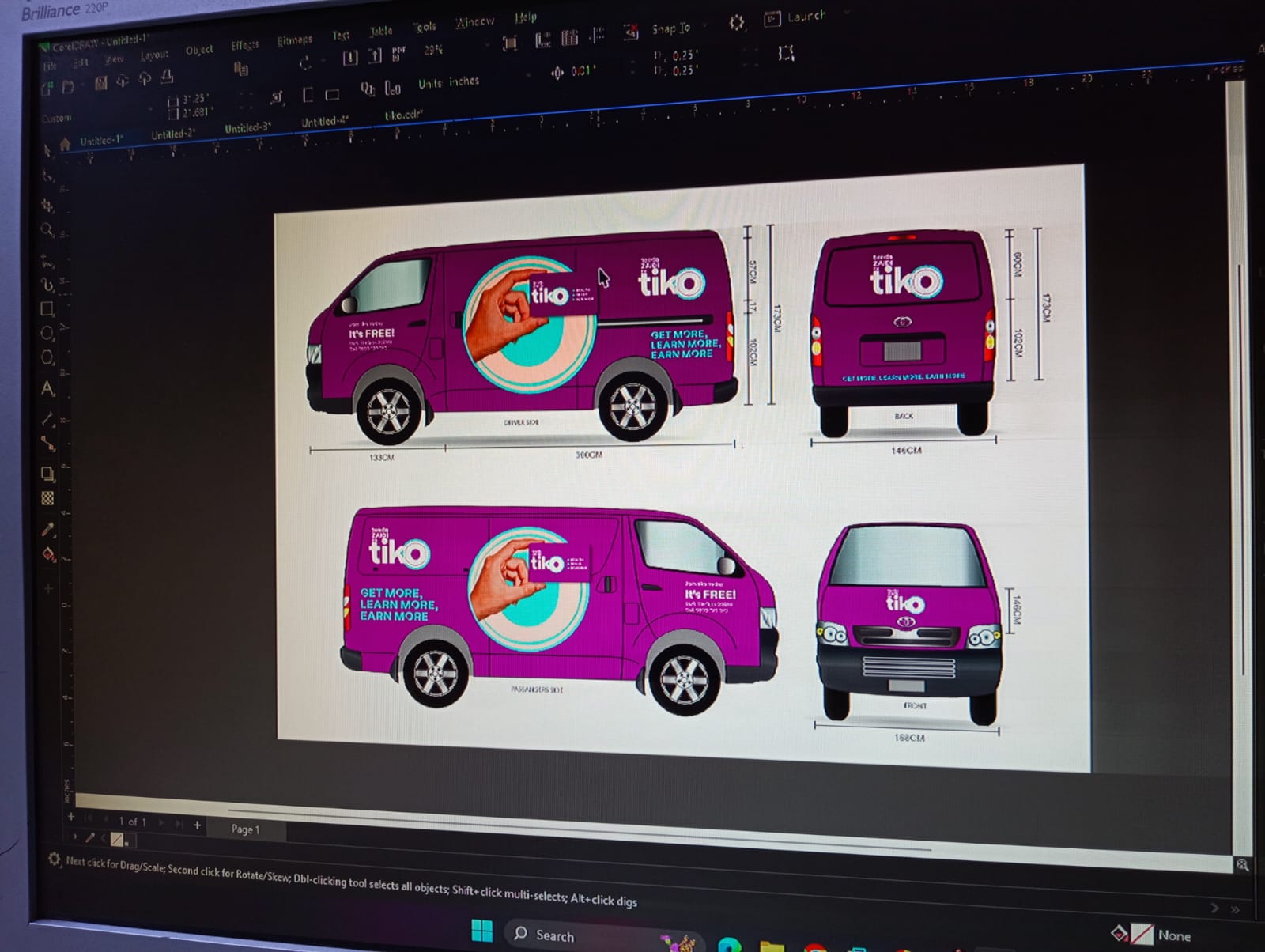Image resolution: width=1265 pixels, height=952 pixels.
Task: Open the Layout menu
Action: coord(155,55)
